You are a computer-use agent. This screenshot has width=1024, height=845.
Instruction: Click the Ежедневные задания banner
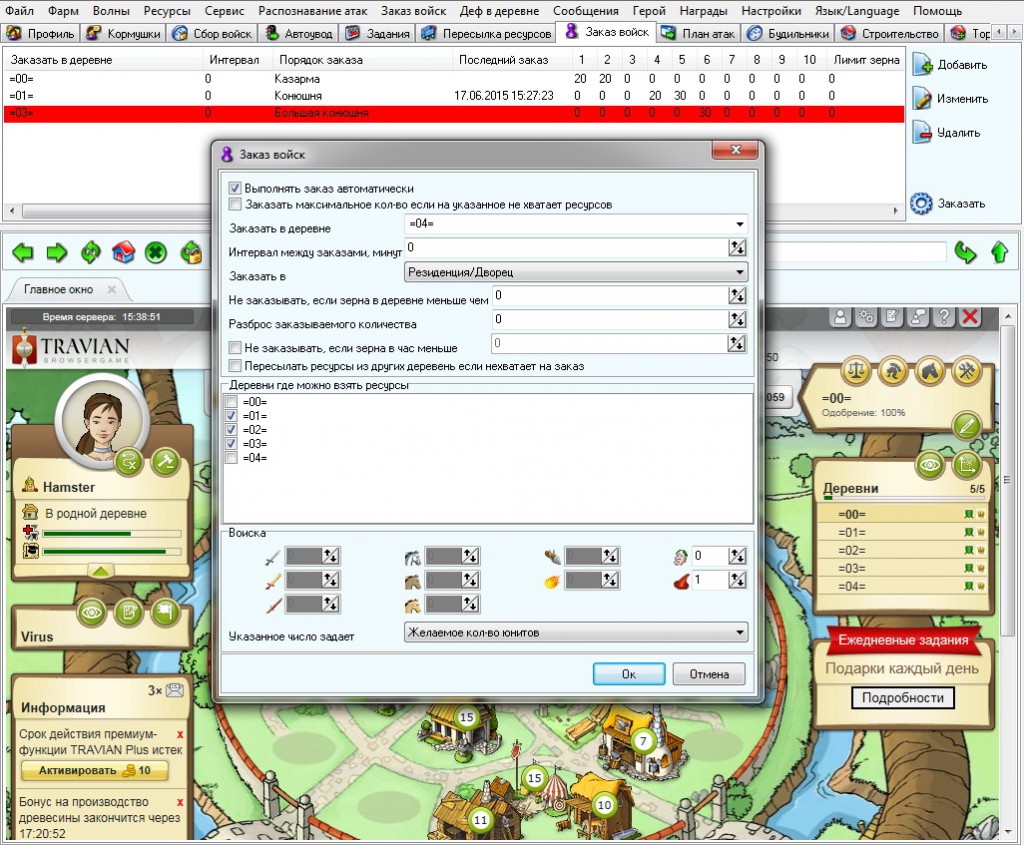click(x=903, y=640)
